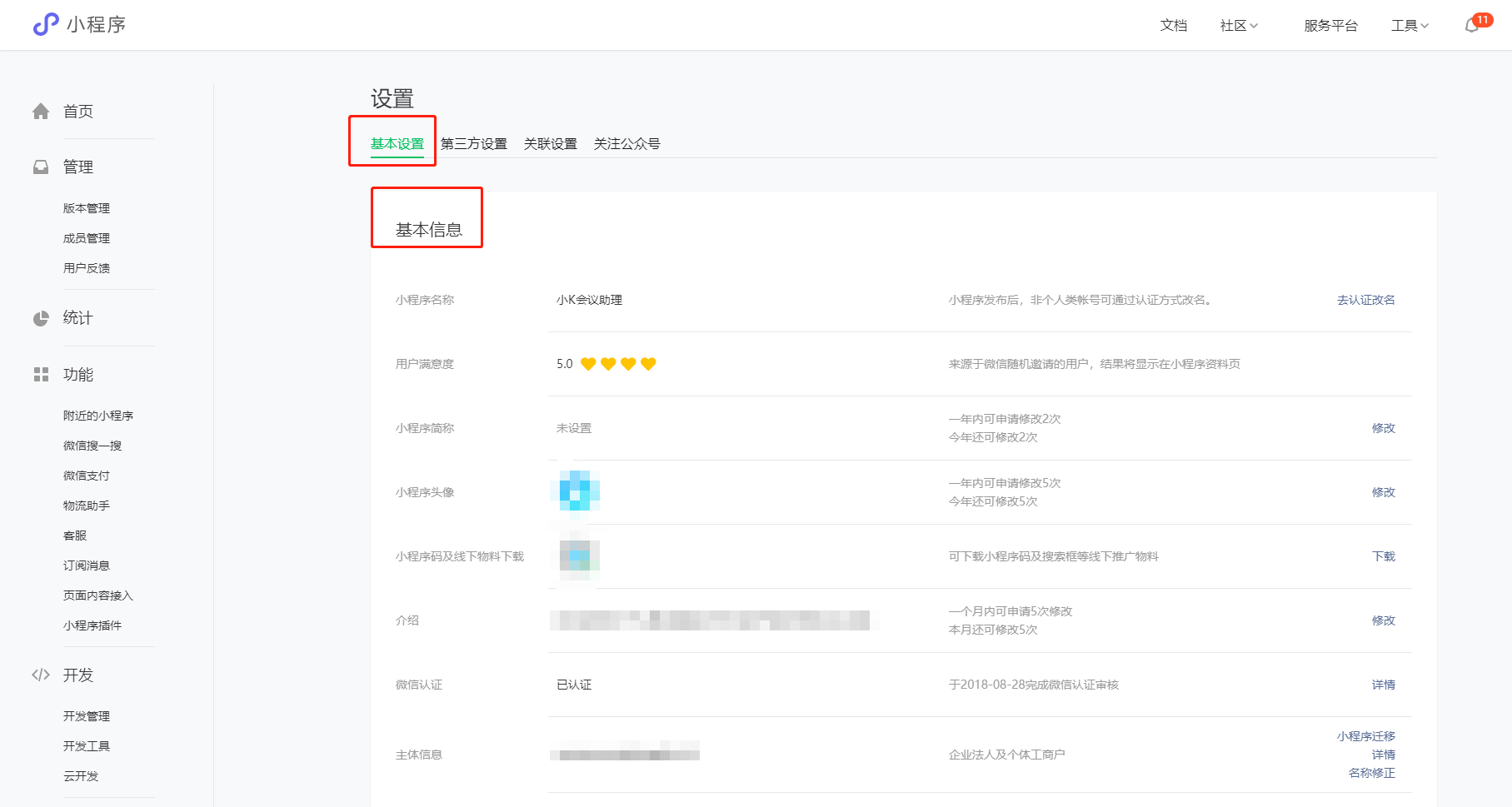
Task: Open 版本管理 in sidebar
Action: tap(87, 208)
